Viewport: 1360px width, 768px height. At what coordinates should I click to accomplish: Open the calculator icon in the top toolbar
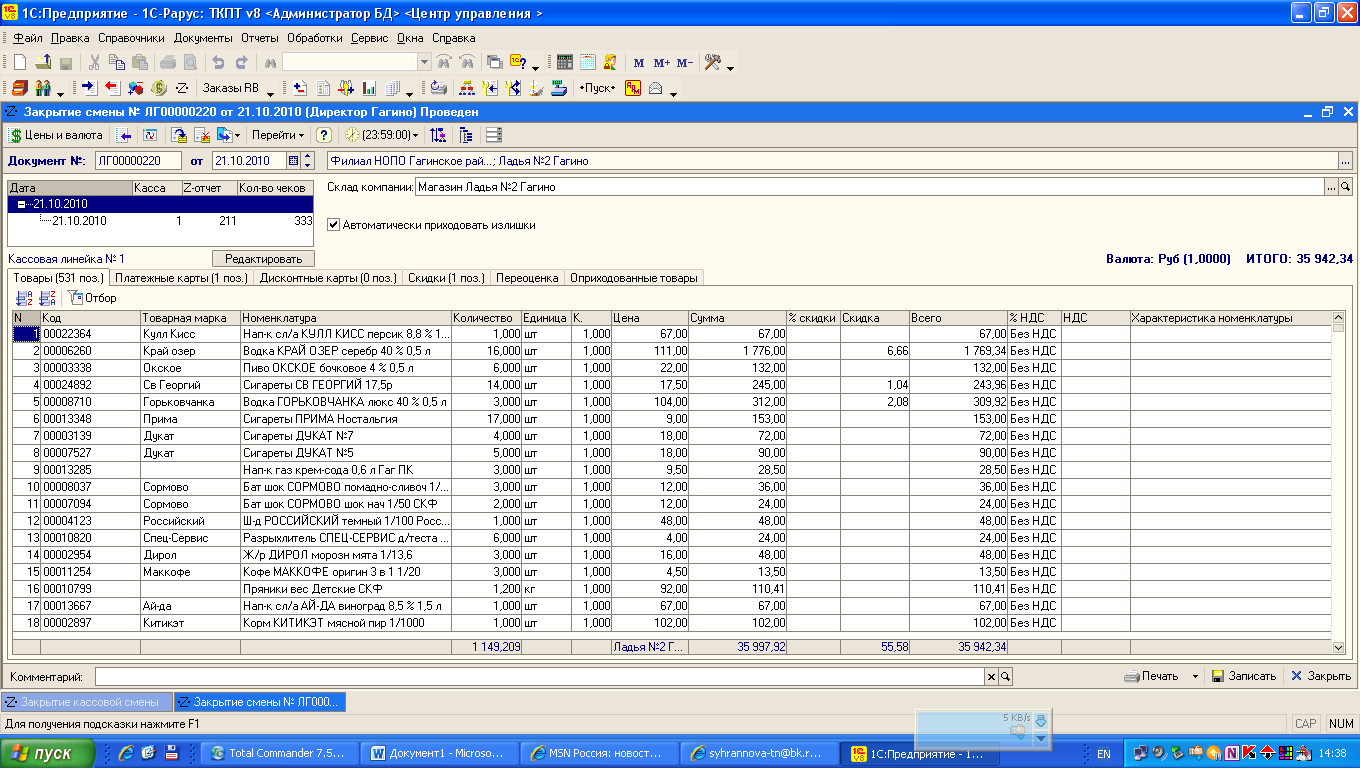point(565,62)
